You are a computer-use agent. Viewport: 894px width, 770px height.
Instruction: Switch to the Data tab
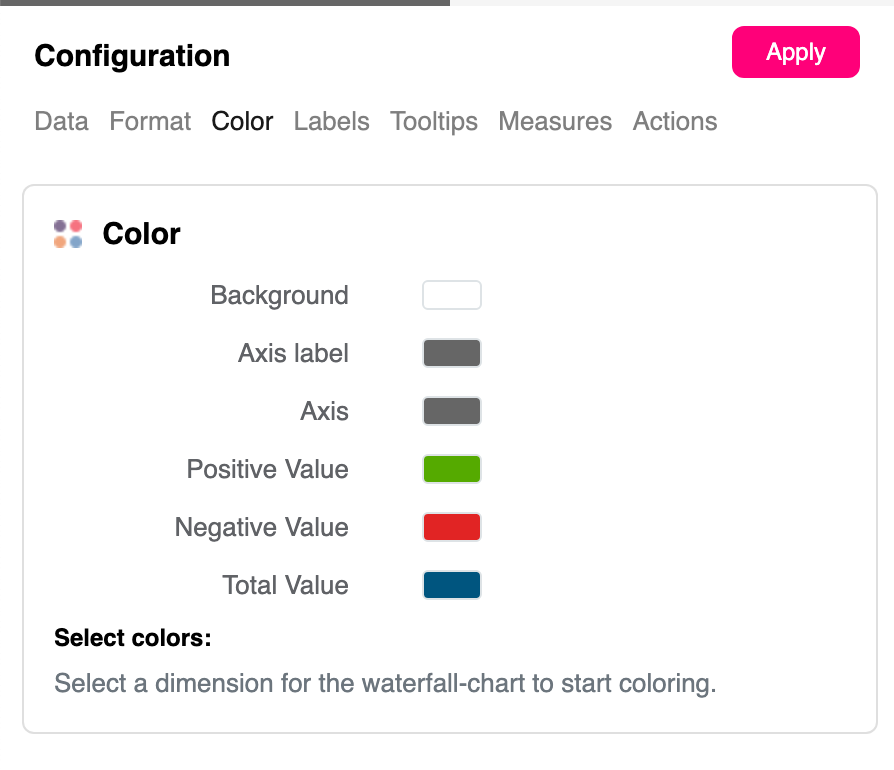pos(61,122)
